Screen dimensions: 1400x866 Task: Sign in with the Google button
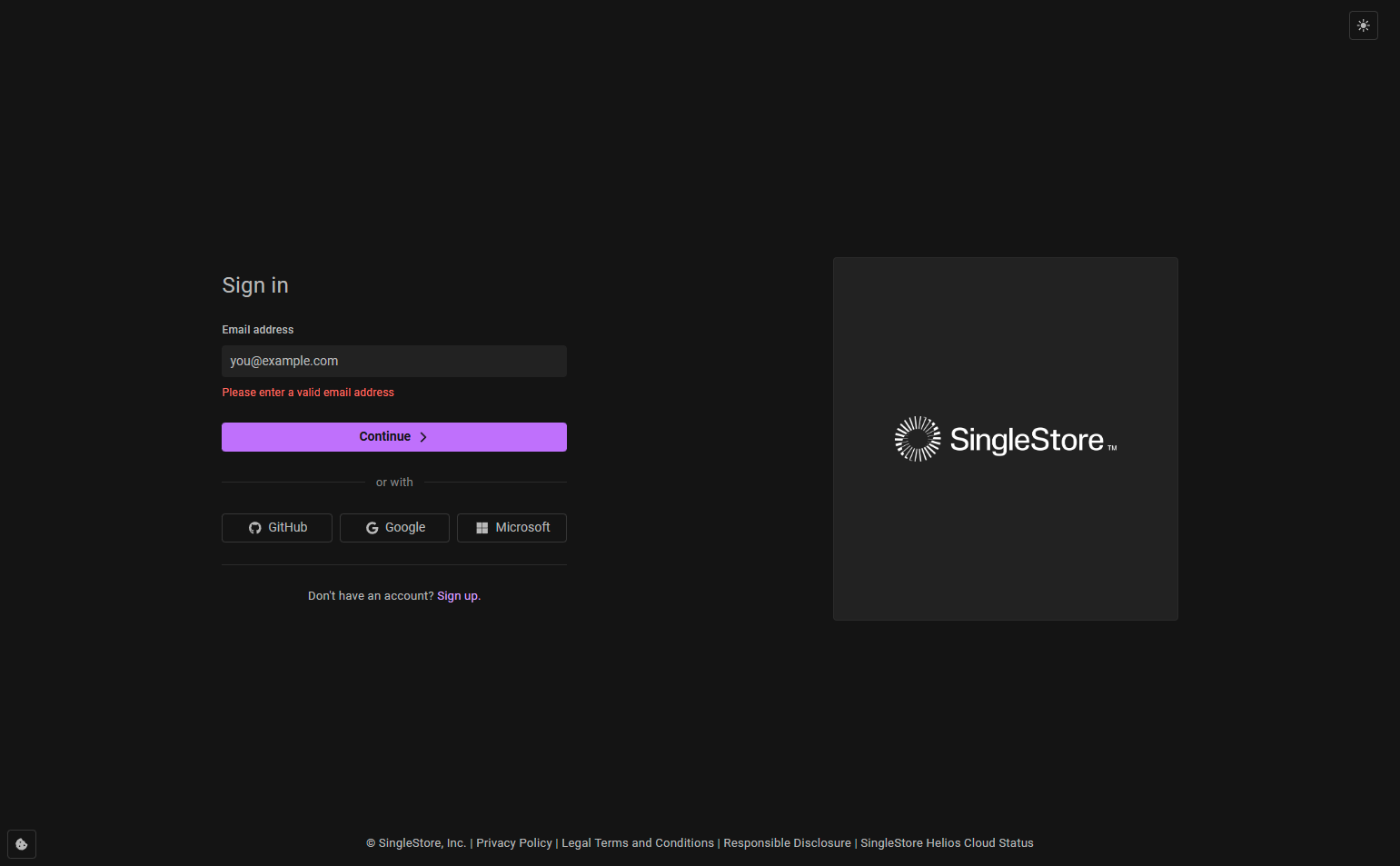tap(394, 527)
